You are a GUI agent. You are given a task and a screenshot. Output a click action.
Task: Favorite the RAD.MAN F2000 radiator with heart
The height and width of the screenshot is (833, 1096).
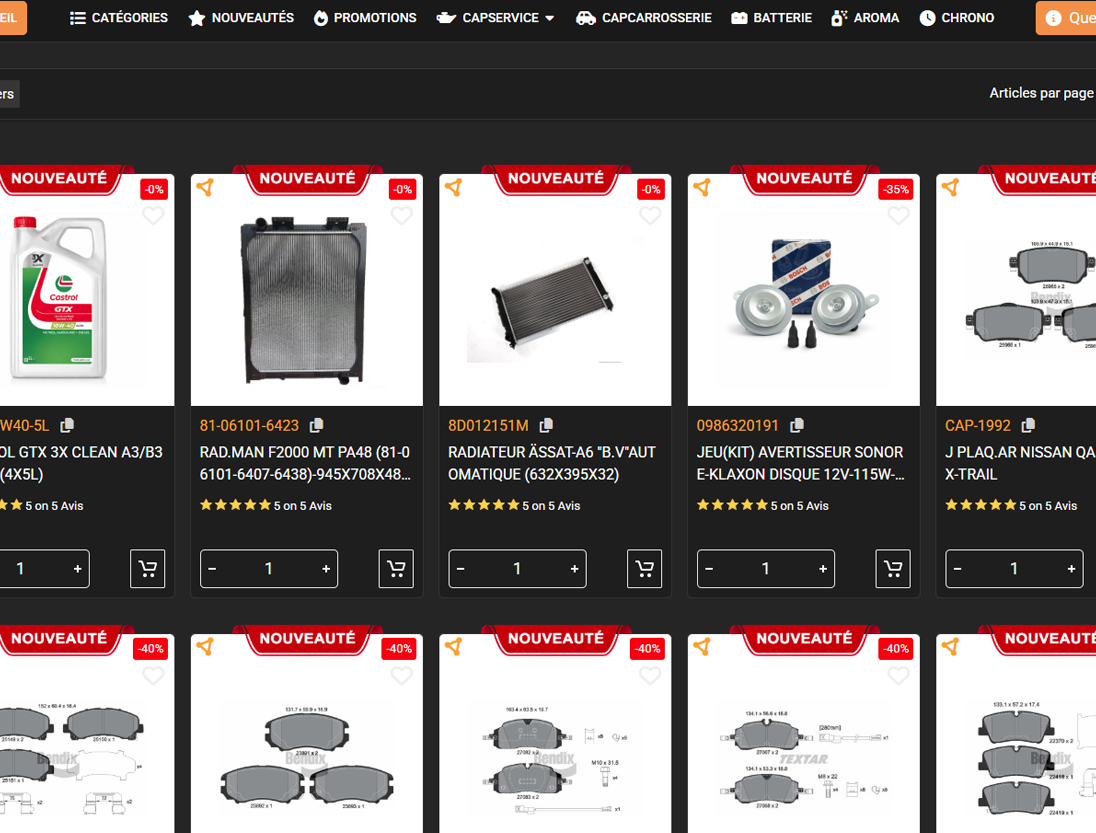click(401, 216)
